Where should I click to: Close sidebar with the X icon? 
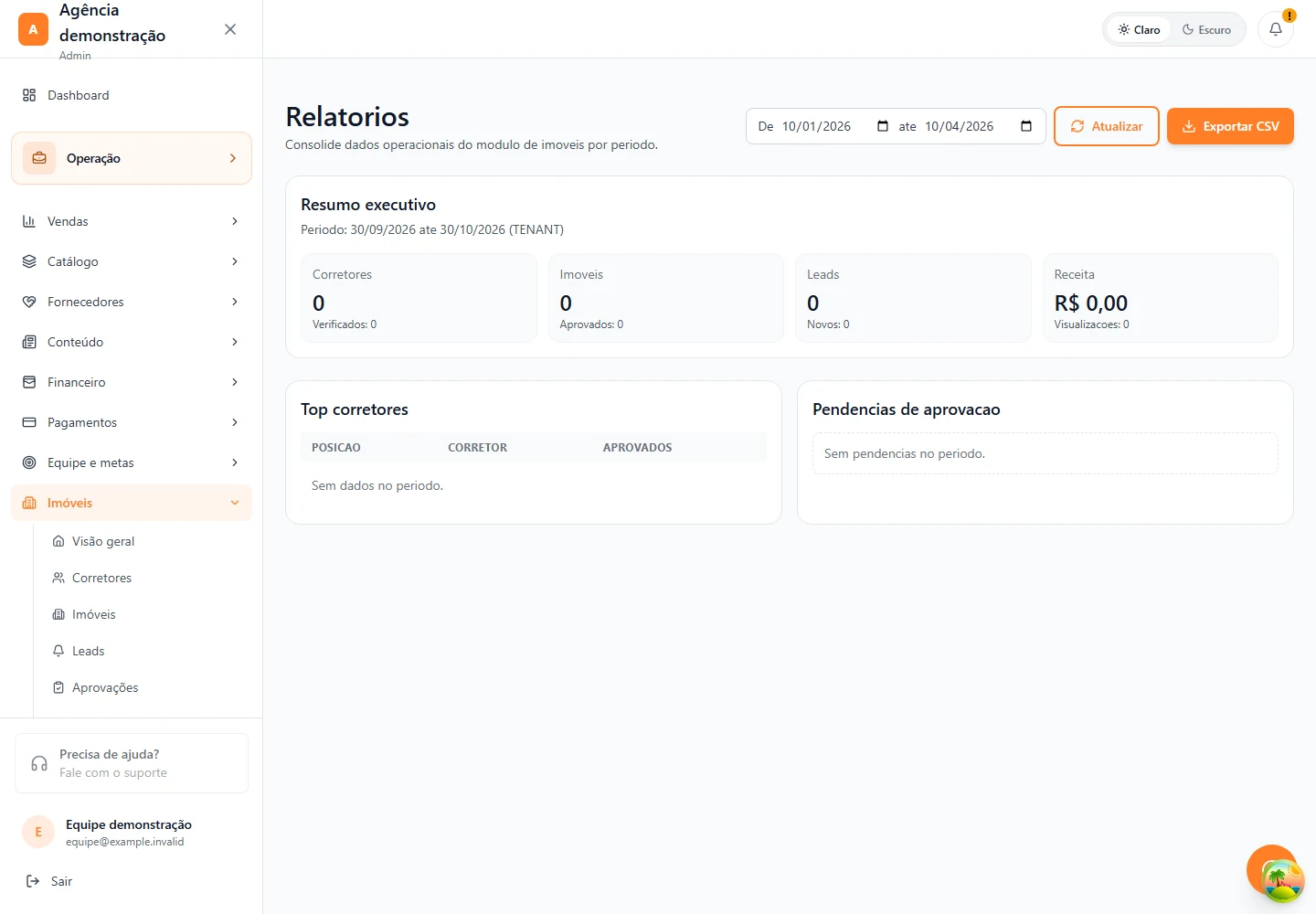(x=230, y=29)
